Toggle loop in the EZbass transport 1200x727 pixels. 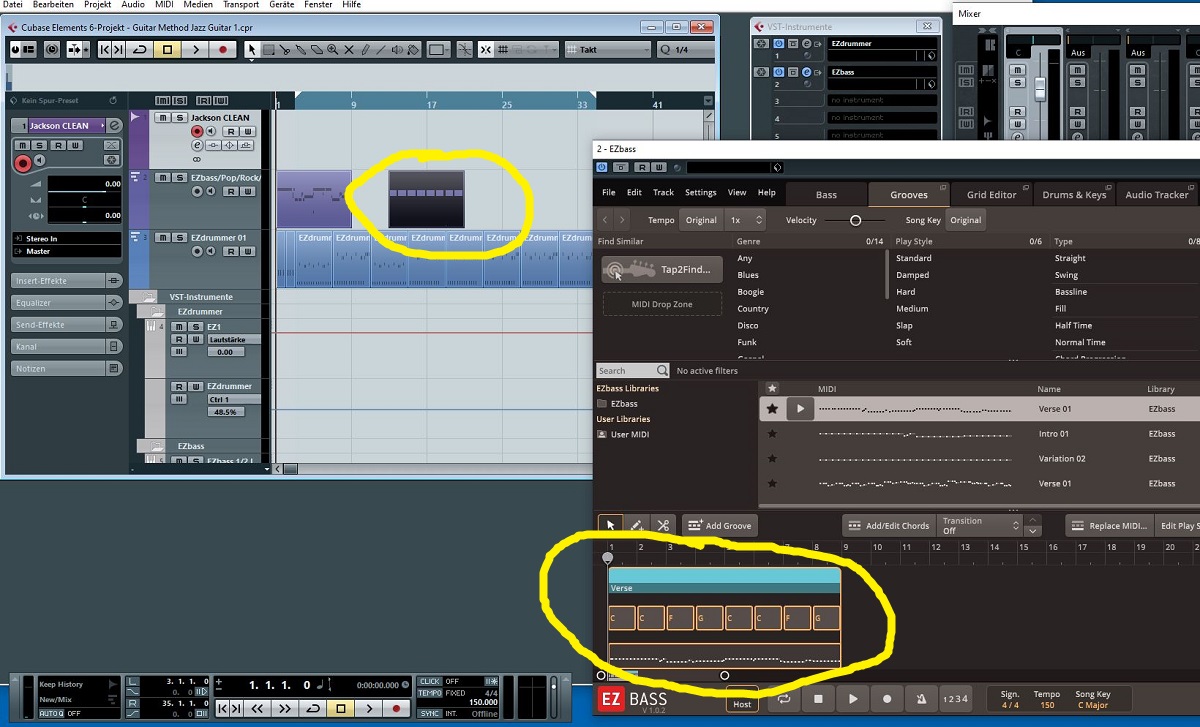tap(782, 699)
